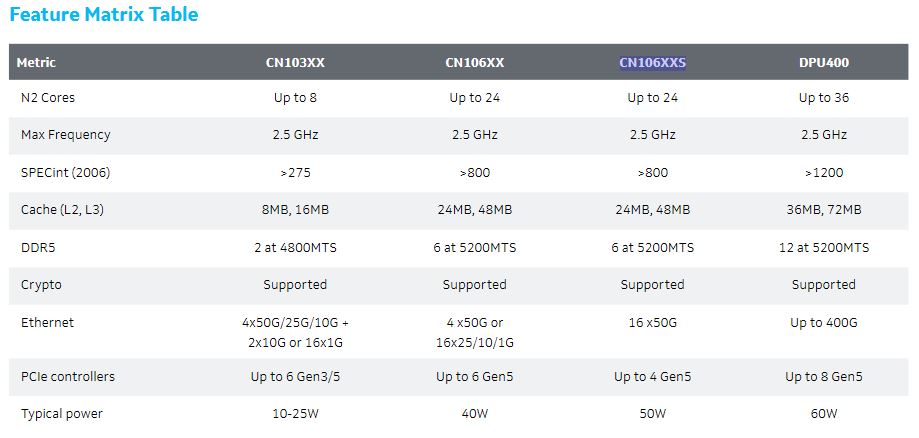Select the "10-25W" typical power cell

[294, 414]
